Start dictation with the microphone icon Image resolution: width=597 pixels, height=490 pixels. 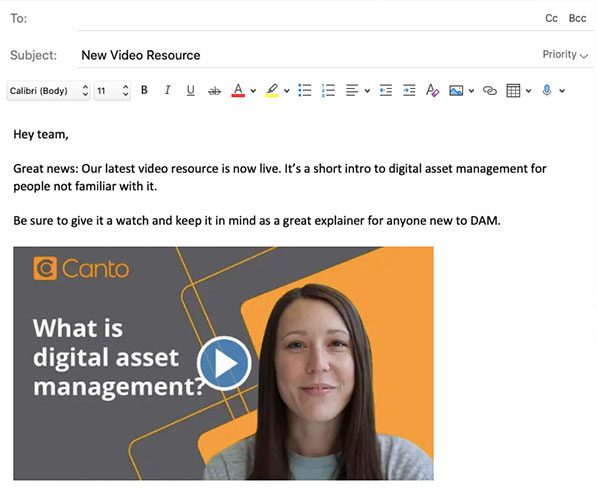[x=547, y=91]
